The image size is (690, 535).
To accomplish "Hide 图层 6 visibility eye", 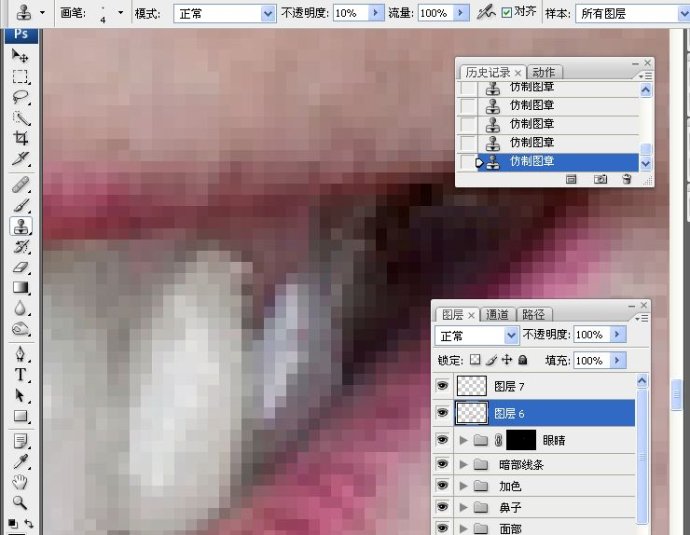I will pyautogui.click(x=442, y=413).
